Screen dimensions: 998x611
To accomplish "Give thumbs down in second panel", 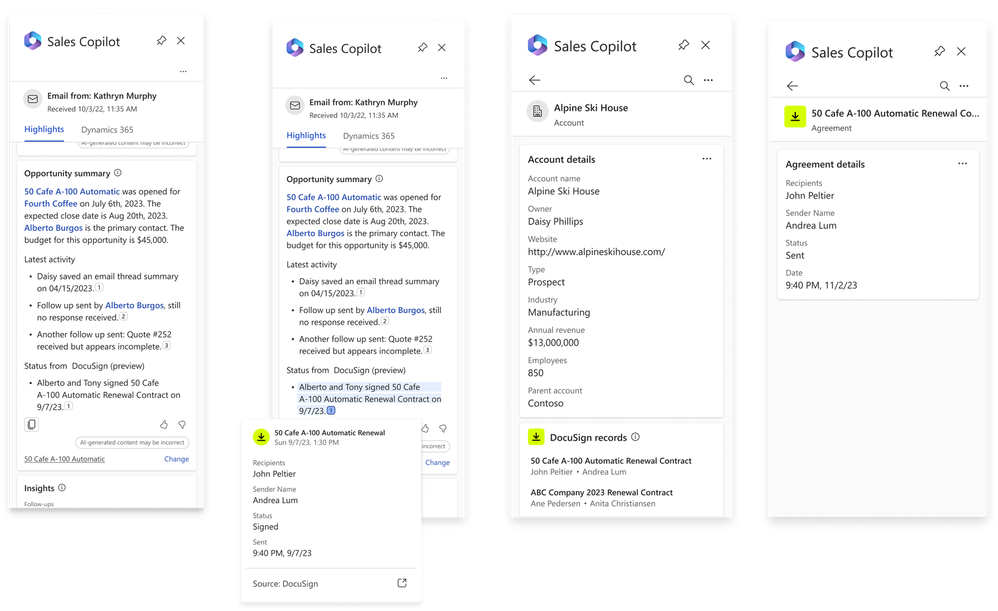I will point(443,428).
